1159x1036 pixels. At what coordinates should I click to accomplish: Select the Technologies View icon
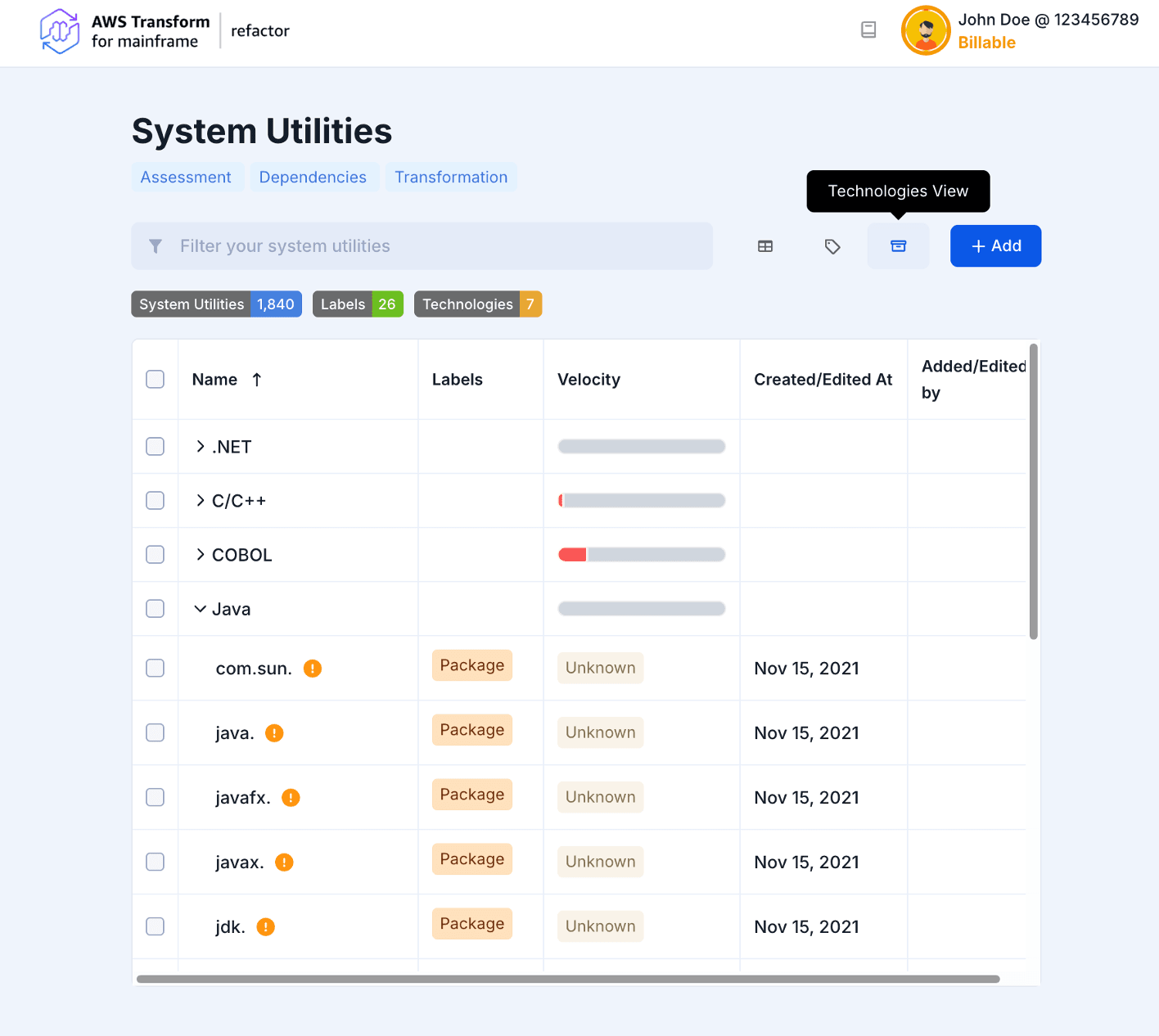click(x=898, y=246)
